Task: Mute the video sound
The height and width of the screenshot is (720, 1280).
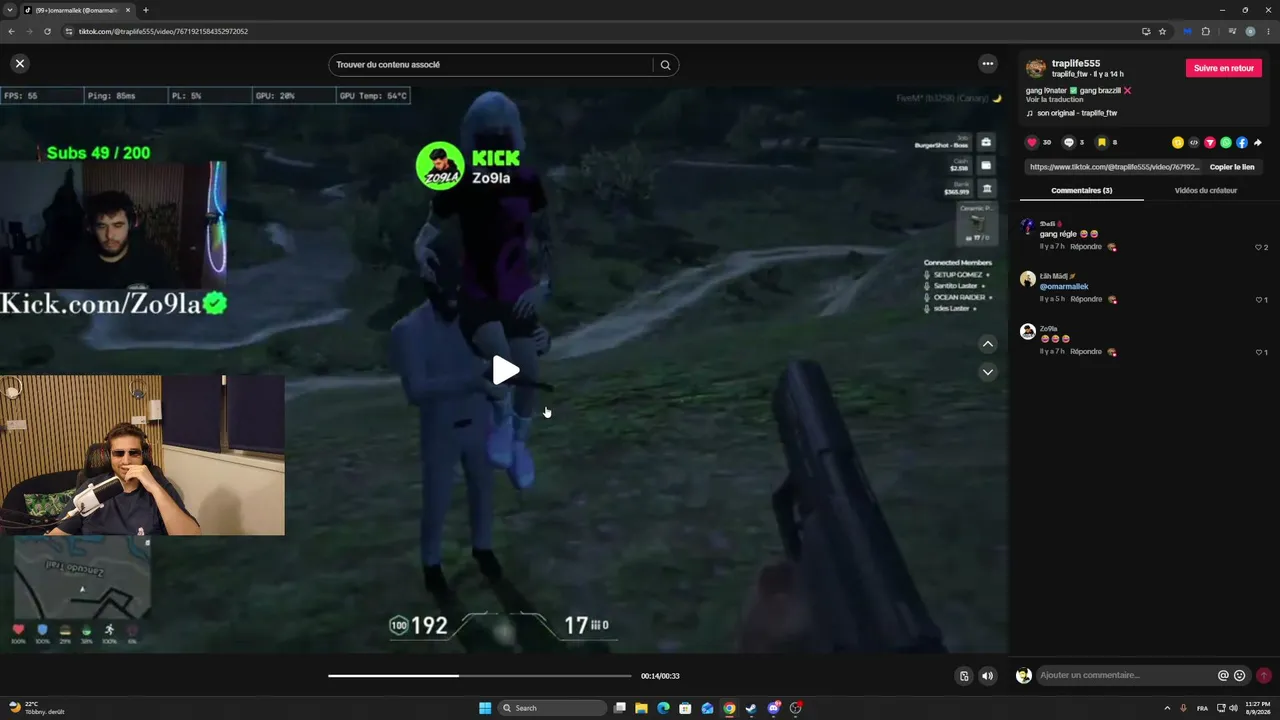Action: [988, 676]
